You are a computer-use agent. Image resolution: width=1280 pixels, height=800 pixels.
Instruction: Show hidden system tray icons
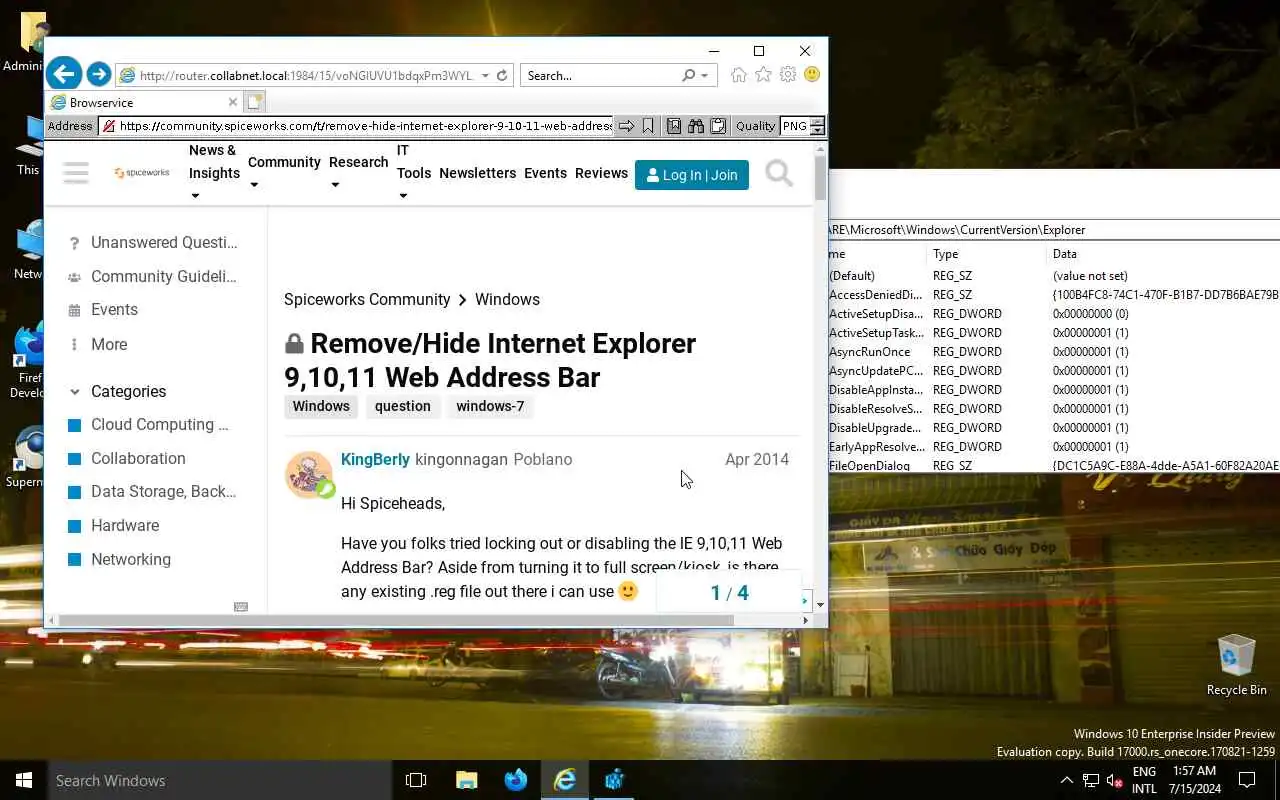[x=1067, y=780]
